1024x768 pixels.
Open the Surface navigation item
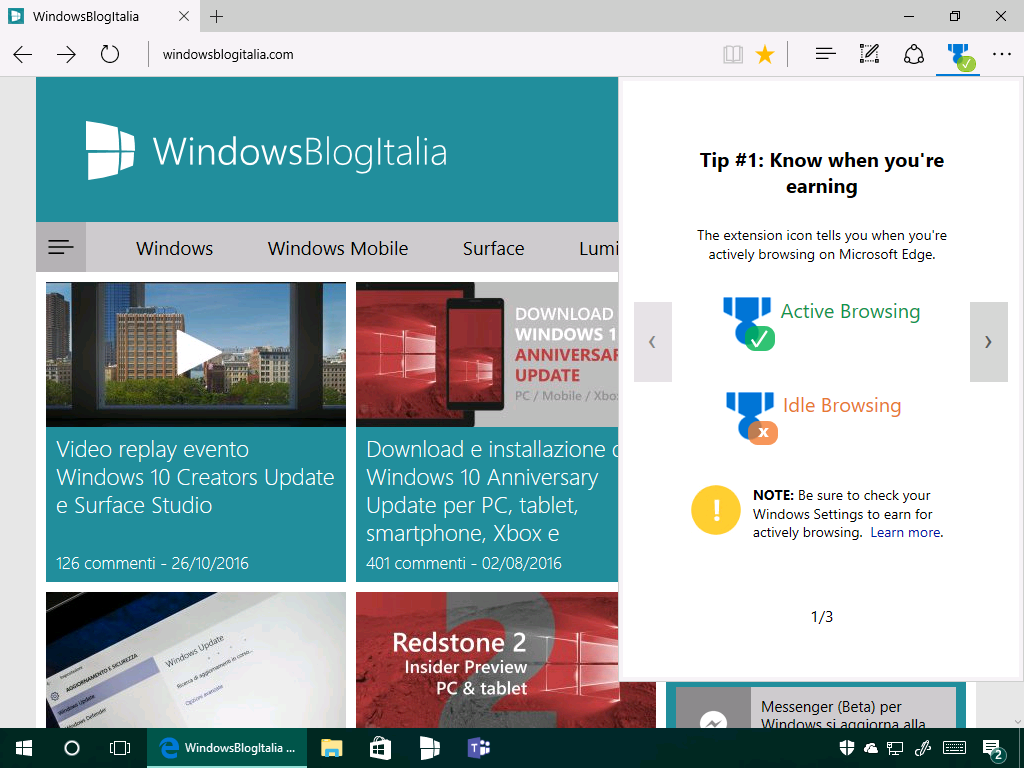point(493,248)
